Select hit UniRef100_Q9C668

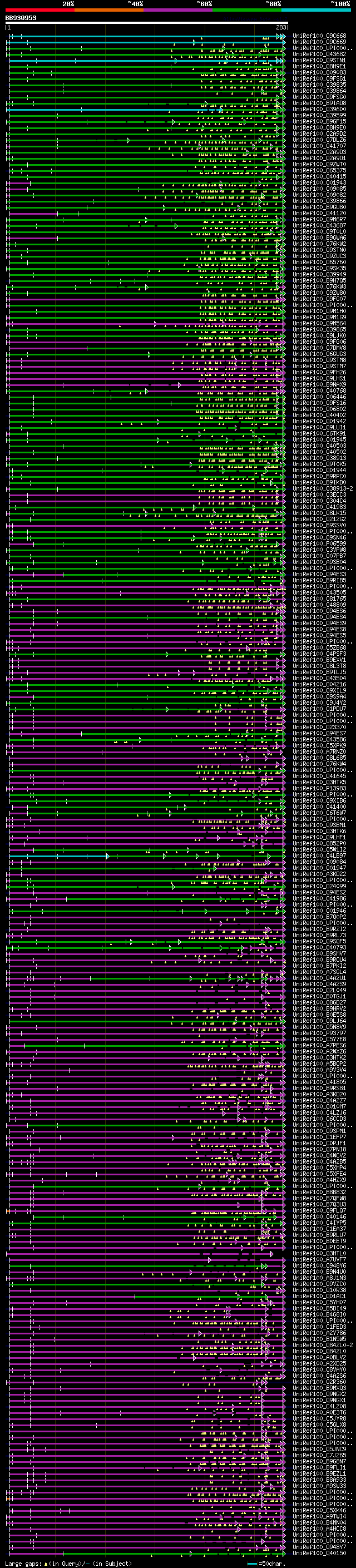pos(319,36)
